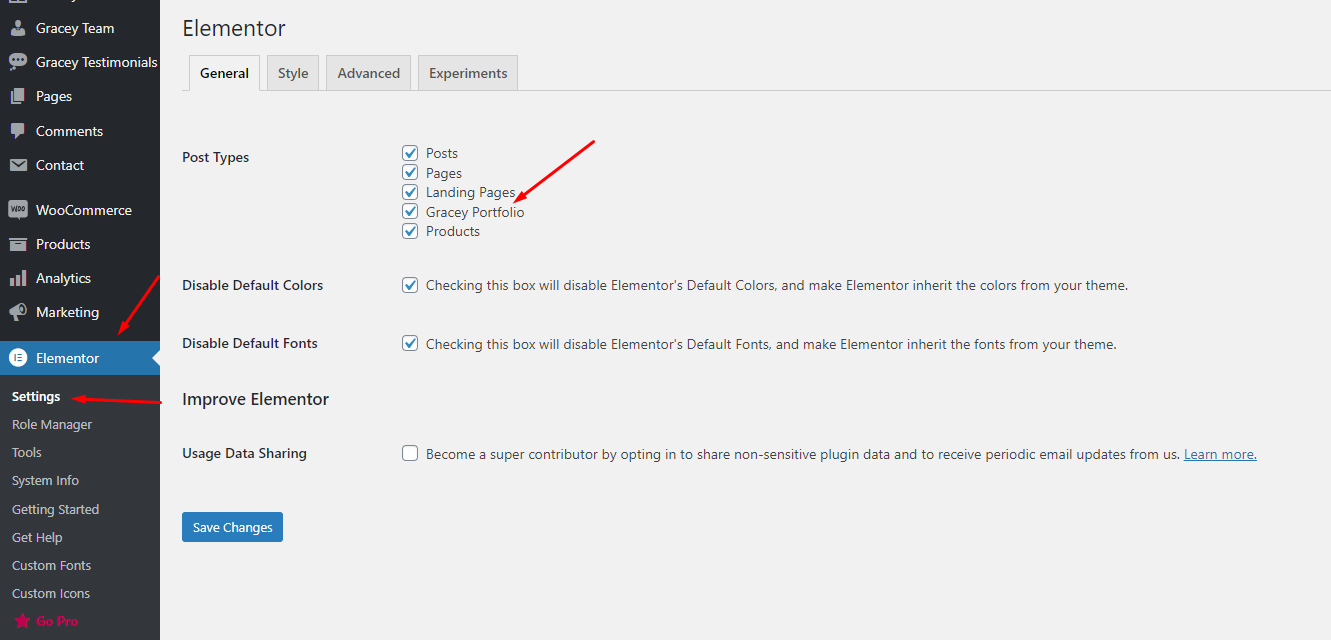Toggle the Gracey Portfolio checkbox
The width and height of the screenshot is (1331, 640).
pos(410,211)
